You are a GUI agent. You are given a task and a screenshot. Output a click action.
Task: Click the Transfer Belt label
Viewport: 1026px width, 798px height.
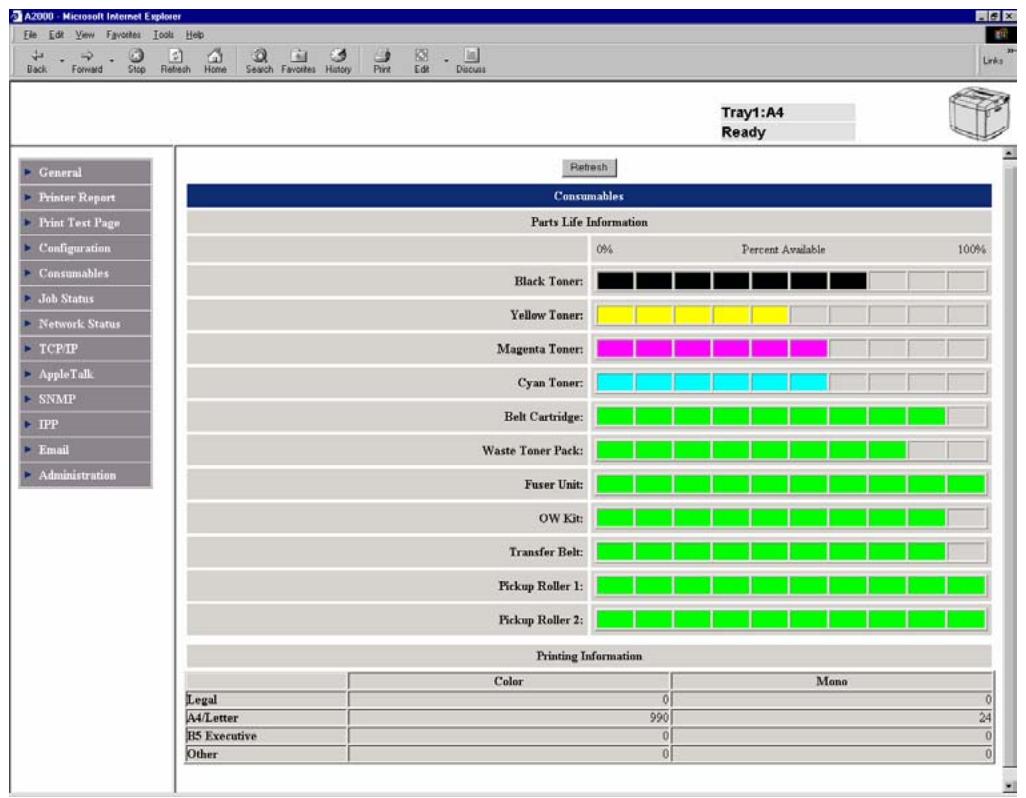[x=546, y=552]
